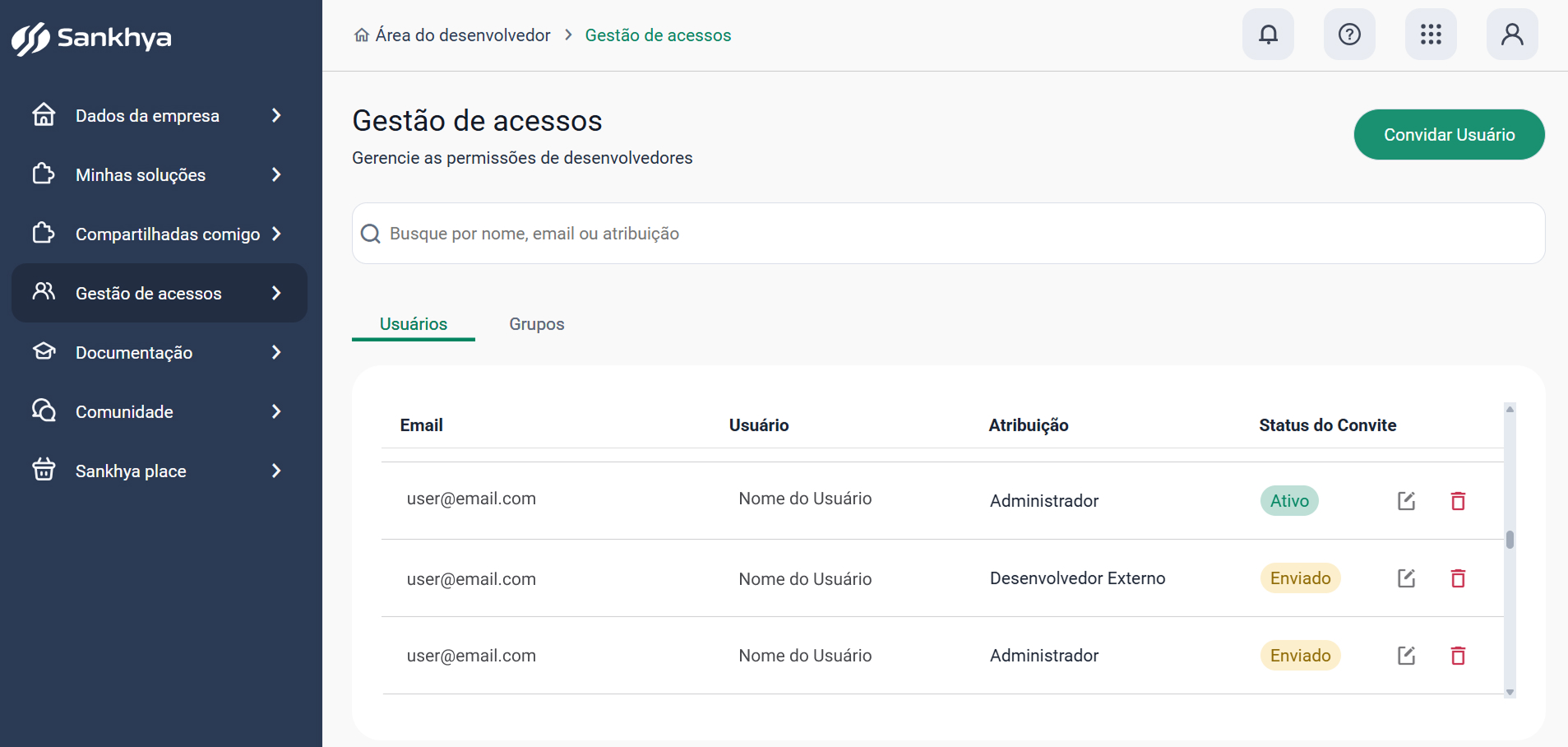Switch to the Usuários tab
The width and height of the screenshot is (1568, 747).
coord(414,324)
